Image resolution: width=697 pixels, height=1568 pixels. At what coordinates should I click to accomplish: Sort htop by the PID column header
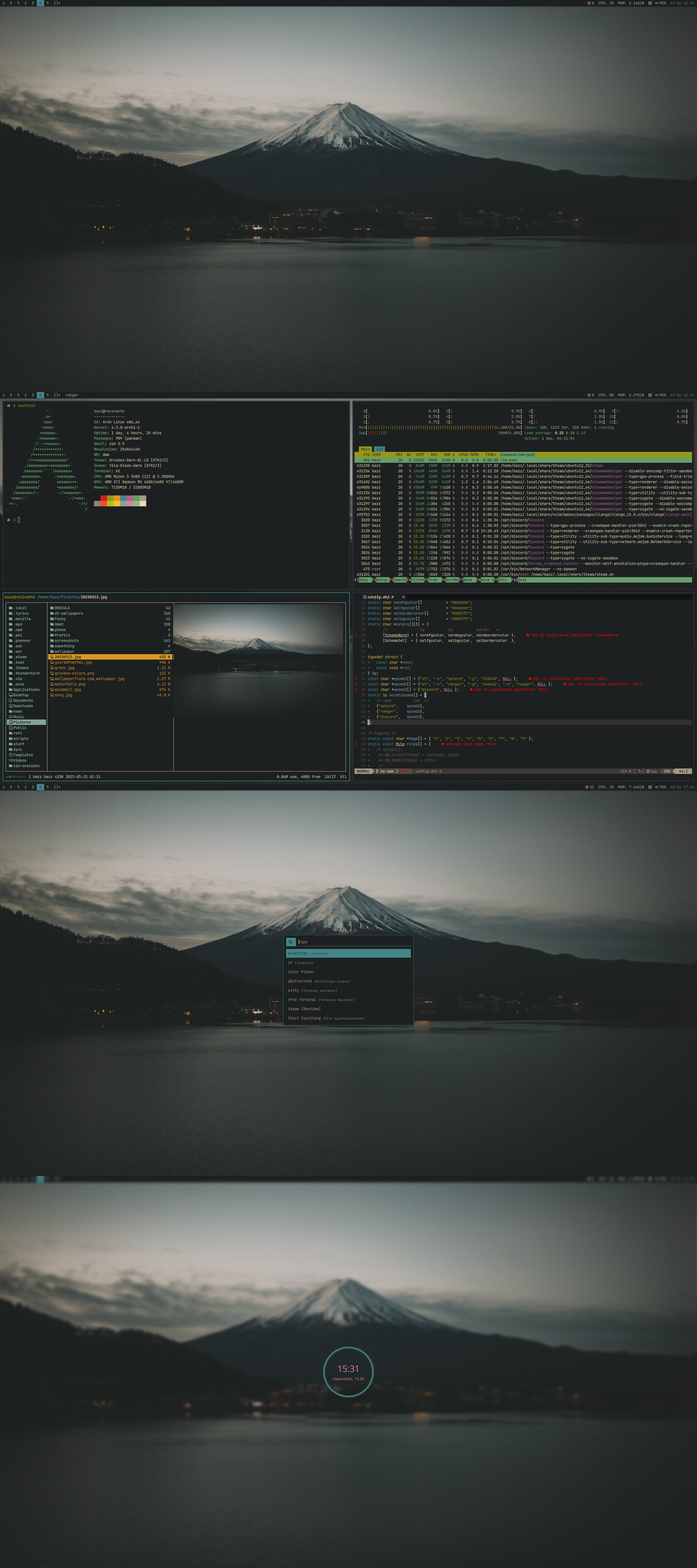tap(366, 455)
